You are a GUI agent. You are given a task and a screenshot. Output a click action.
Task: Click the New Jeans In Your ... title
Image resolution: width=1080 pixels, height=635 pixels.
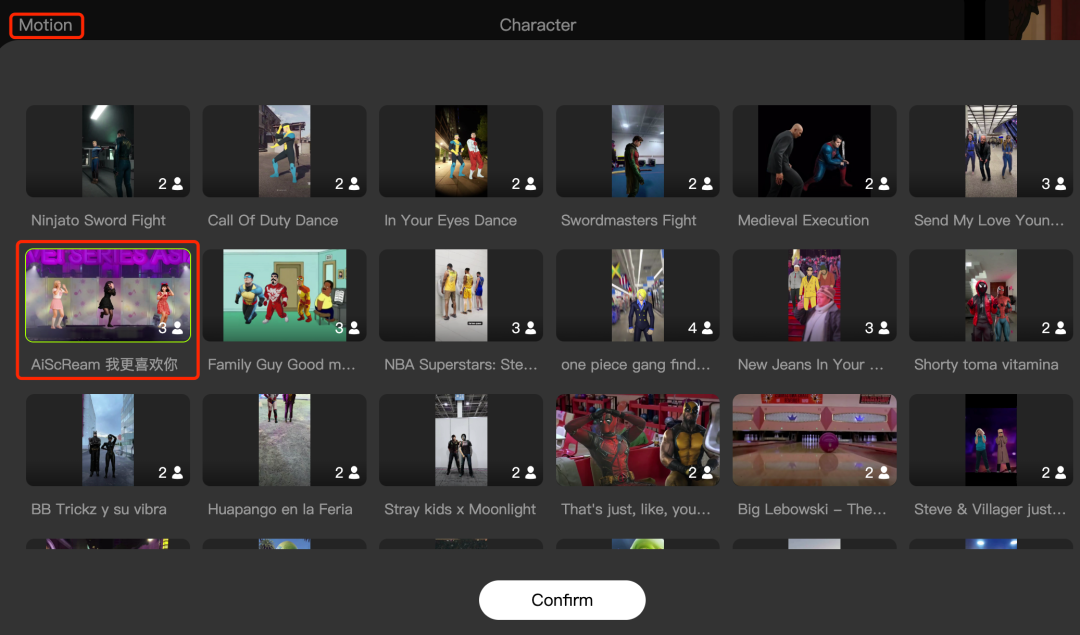coord(811,364)
